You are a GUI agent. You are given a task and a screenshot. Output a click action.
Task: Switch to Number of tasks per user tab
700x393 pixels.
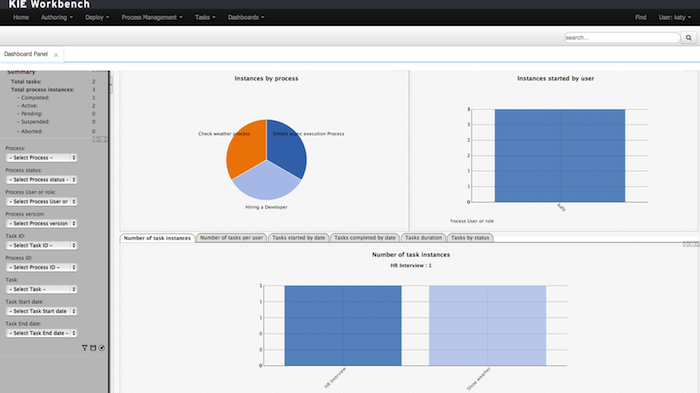(x=231, y=238)
